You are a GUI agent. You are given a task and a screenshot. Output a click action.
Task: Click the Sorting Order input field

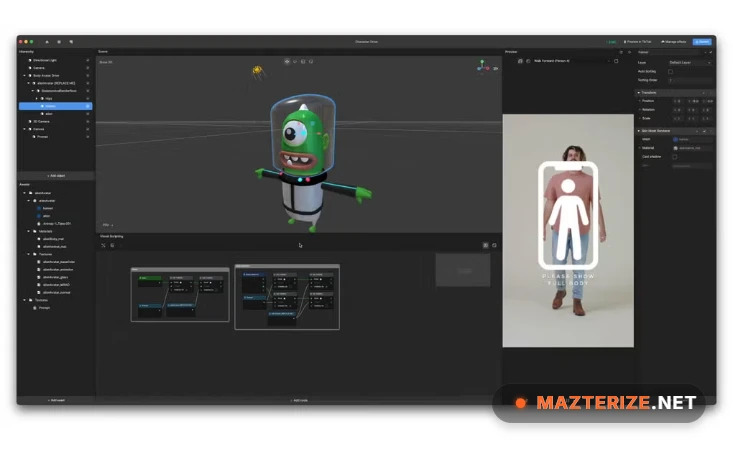[690, 80]
